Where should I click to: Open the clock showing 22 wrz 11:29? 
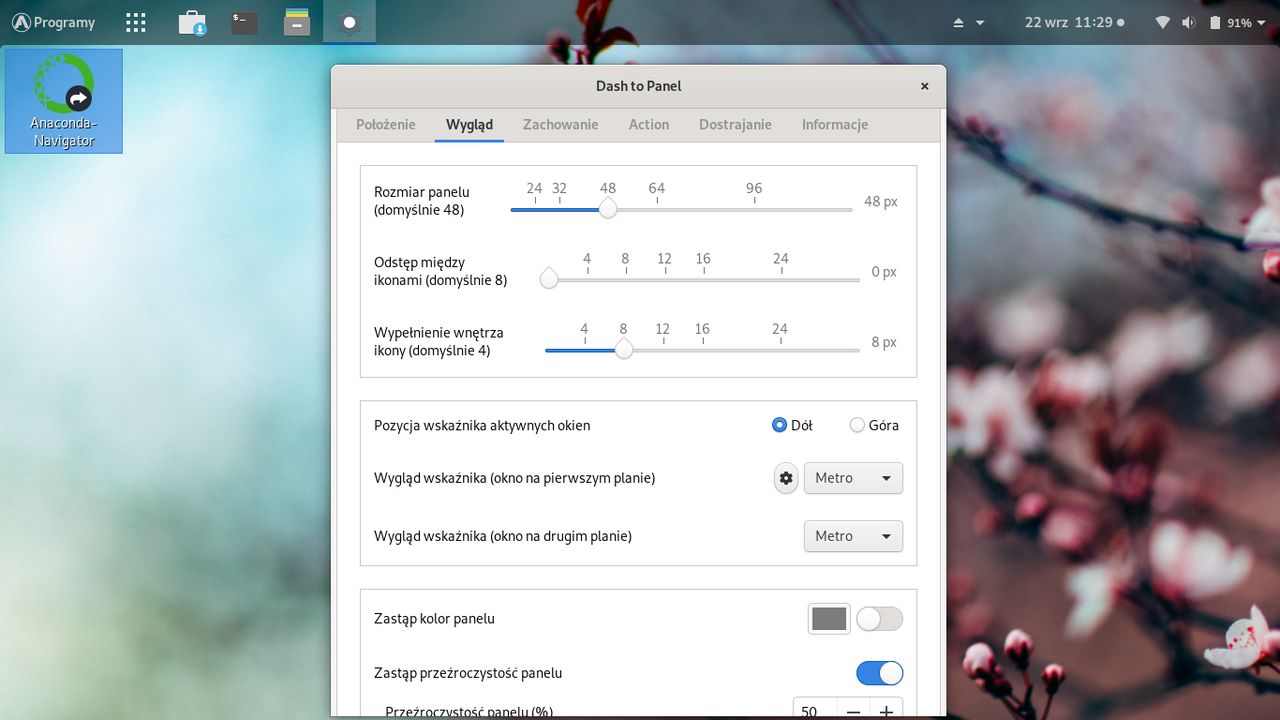(1074, 22)
